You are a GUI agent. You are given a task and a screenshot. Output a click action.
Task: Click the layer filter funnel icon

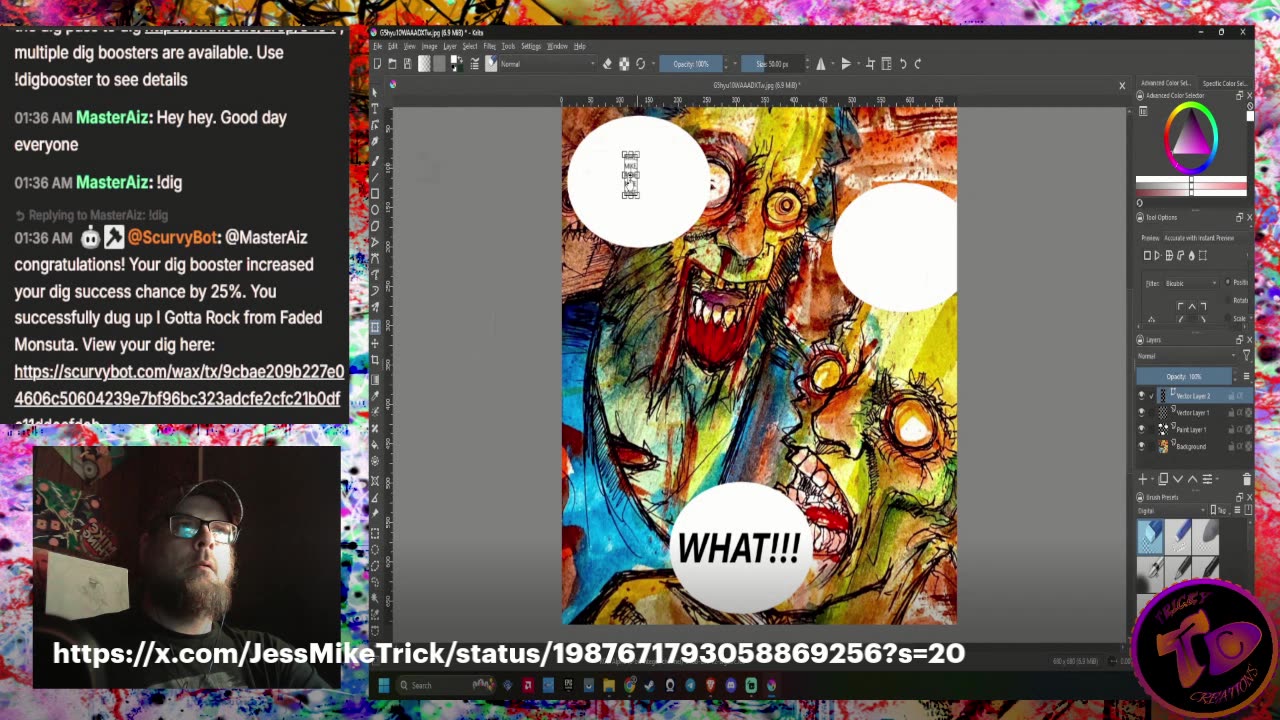point(1246,355)
